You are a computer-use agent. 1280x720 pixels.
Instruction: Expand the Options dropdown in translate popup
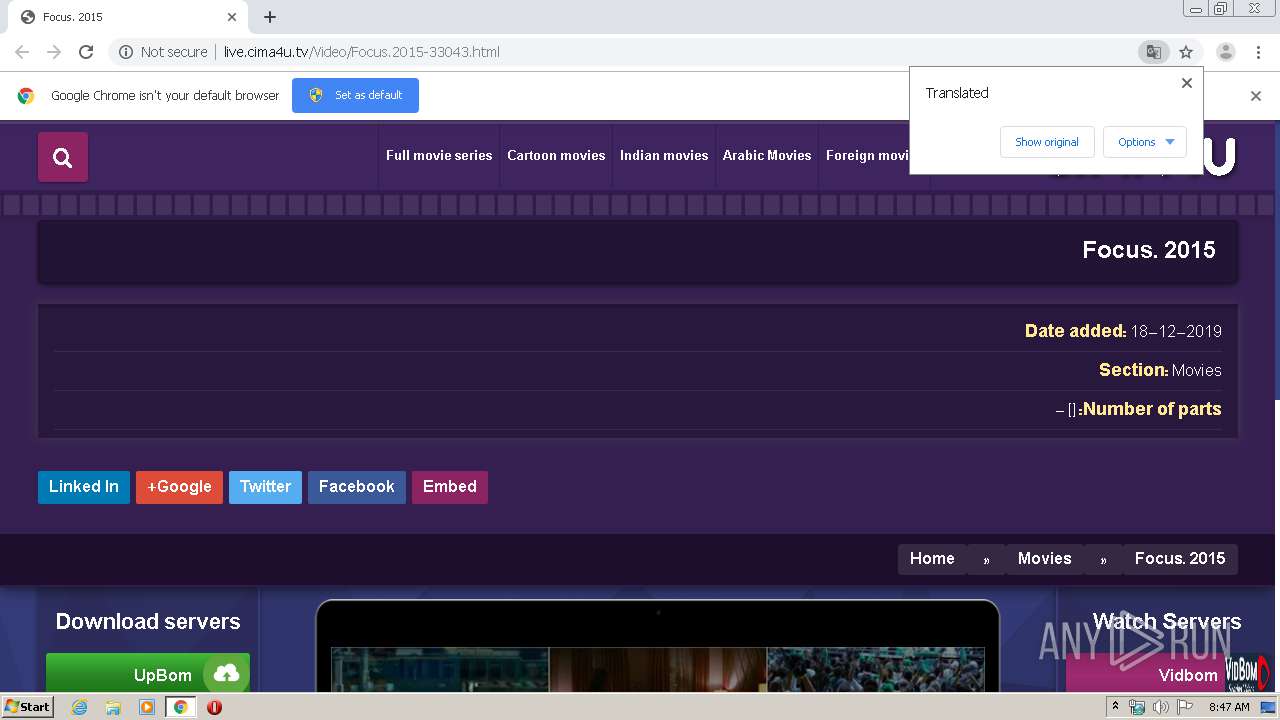pyautogui.click(x=1145, y=142)
